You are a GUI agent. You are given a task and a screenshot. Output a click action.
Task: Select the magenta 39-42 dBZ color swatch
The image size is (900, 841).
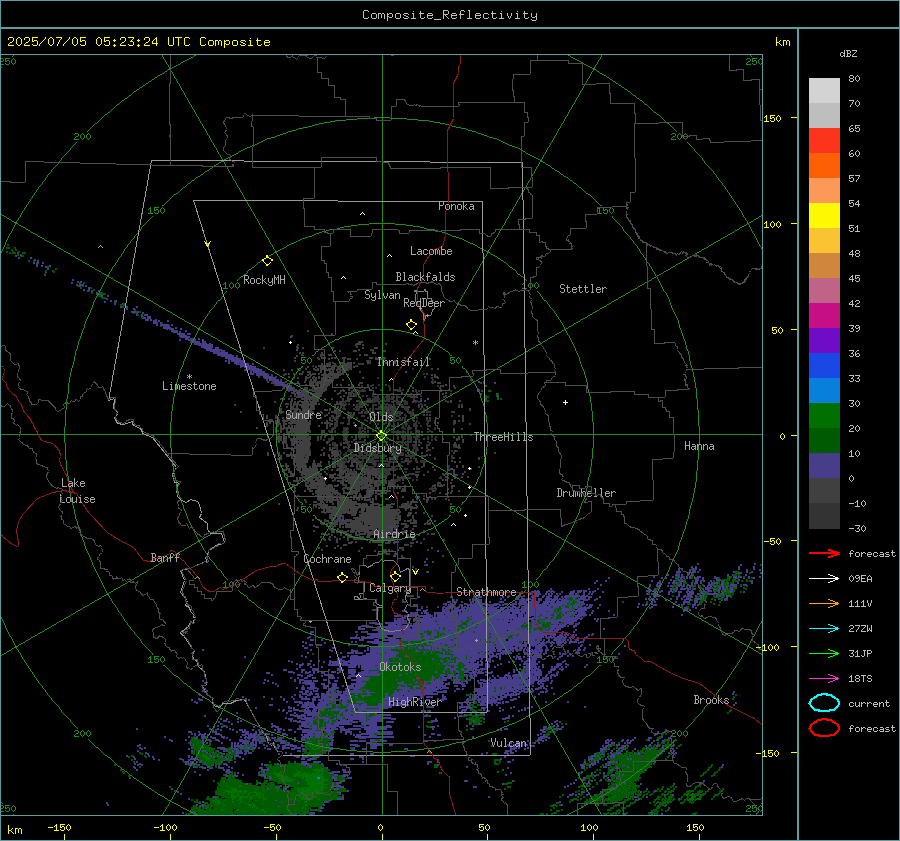(x=824, y=315)
